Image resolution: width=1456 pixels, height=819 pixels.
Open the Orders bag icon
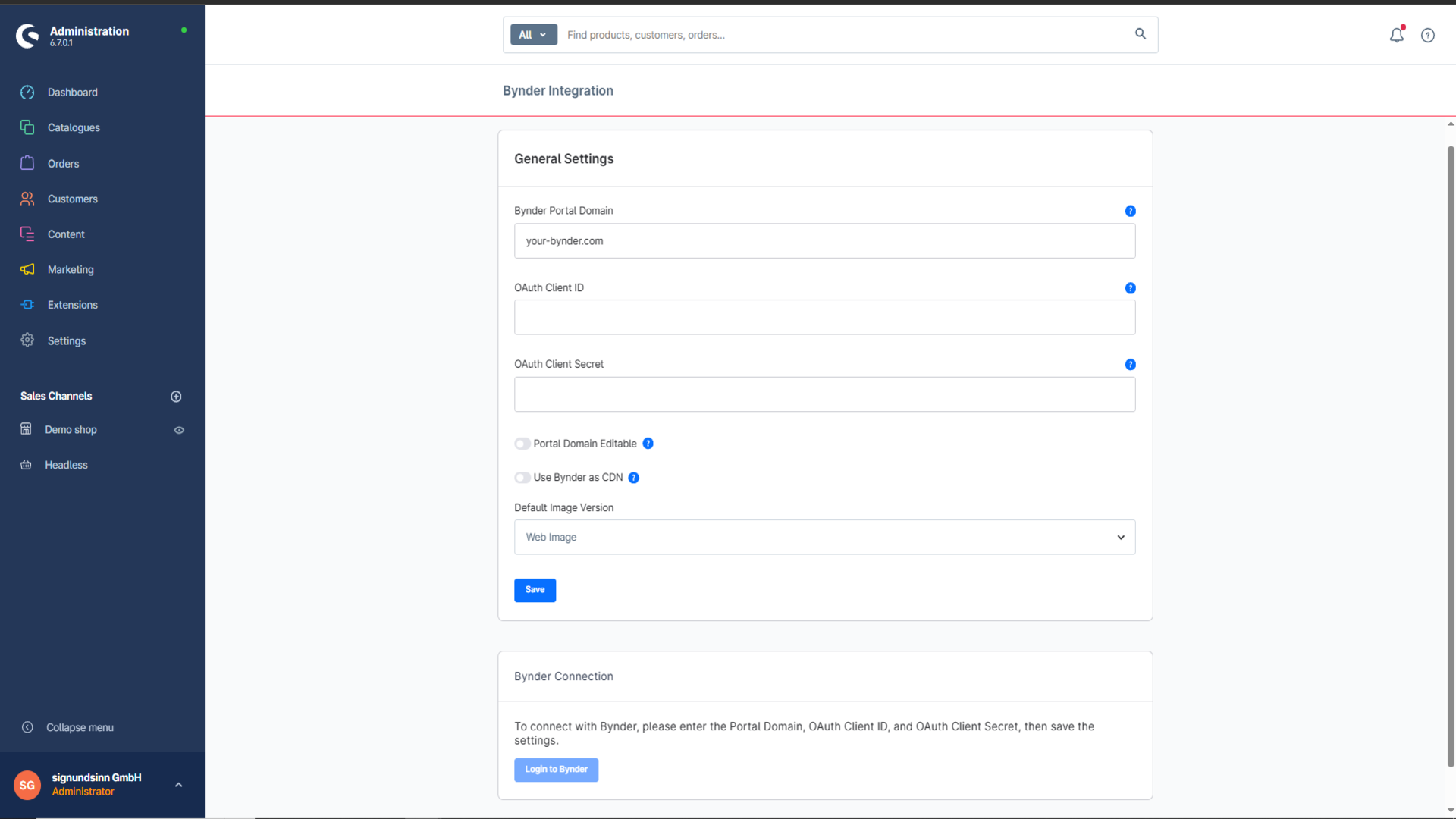27,163
